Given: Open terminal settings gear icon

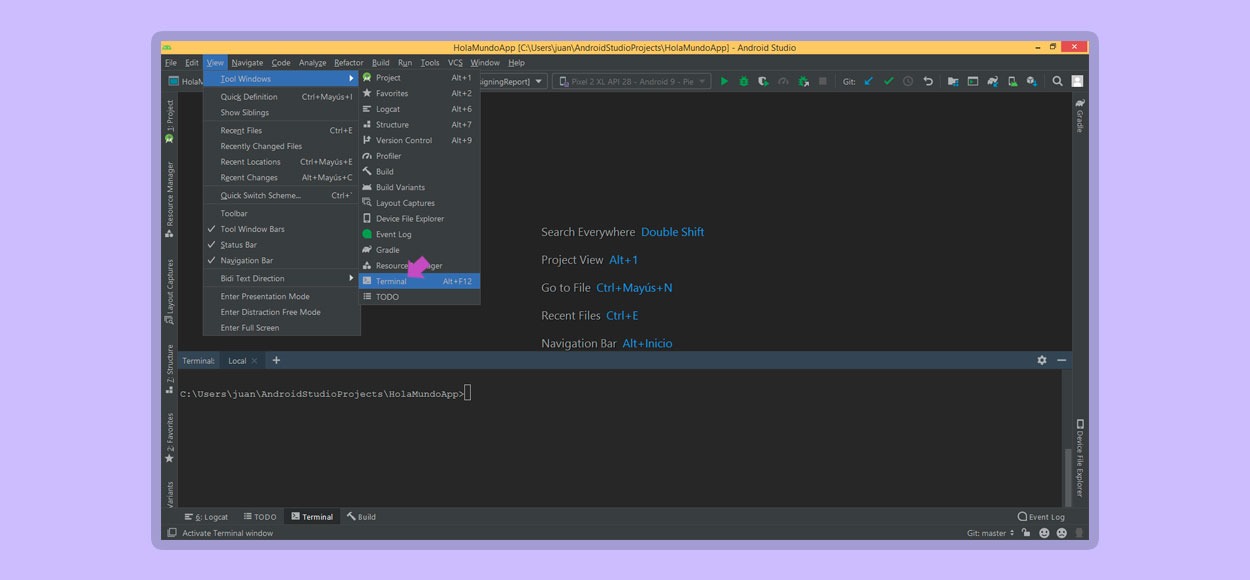Looking at the screenshot, I should point(1042,360).
